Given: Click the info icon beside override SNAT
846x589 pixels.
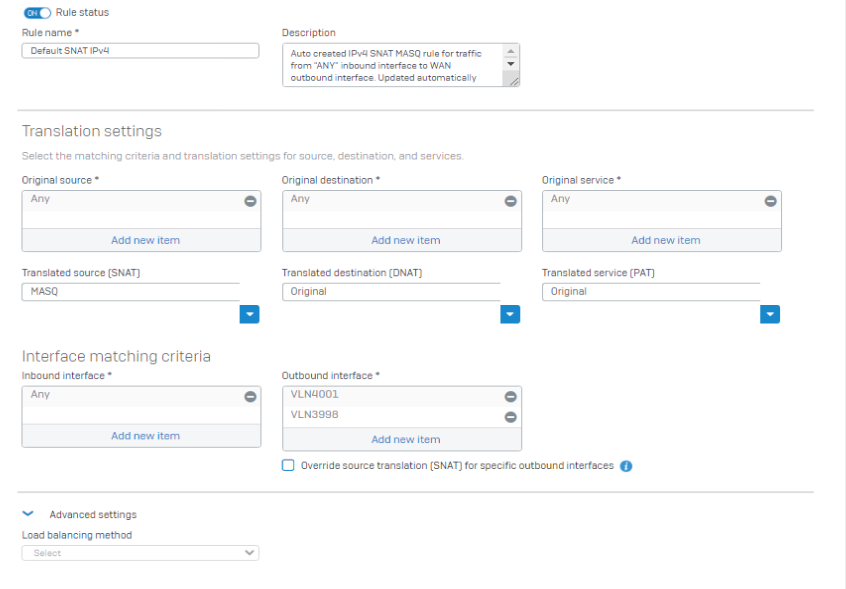Looking at the screenshot, I should [x=626, y=466].
